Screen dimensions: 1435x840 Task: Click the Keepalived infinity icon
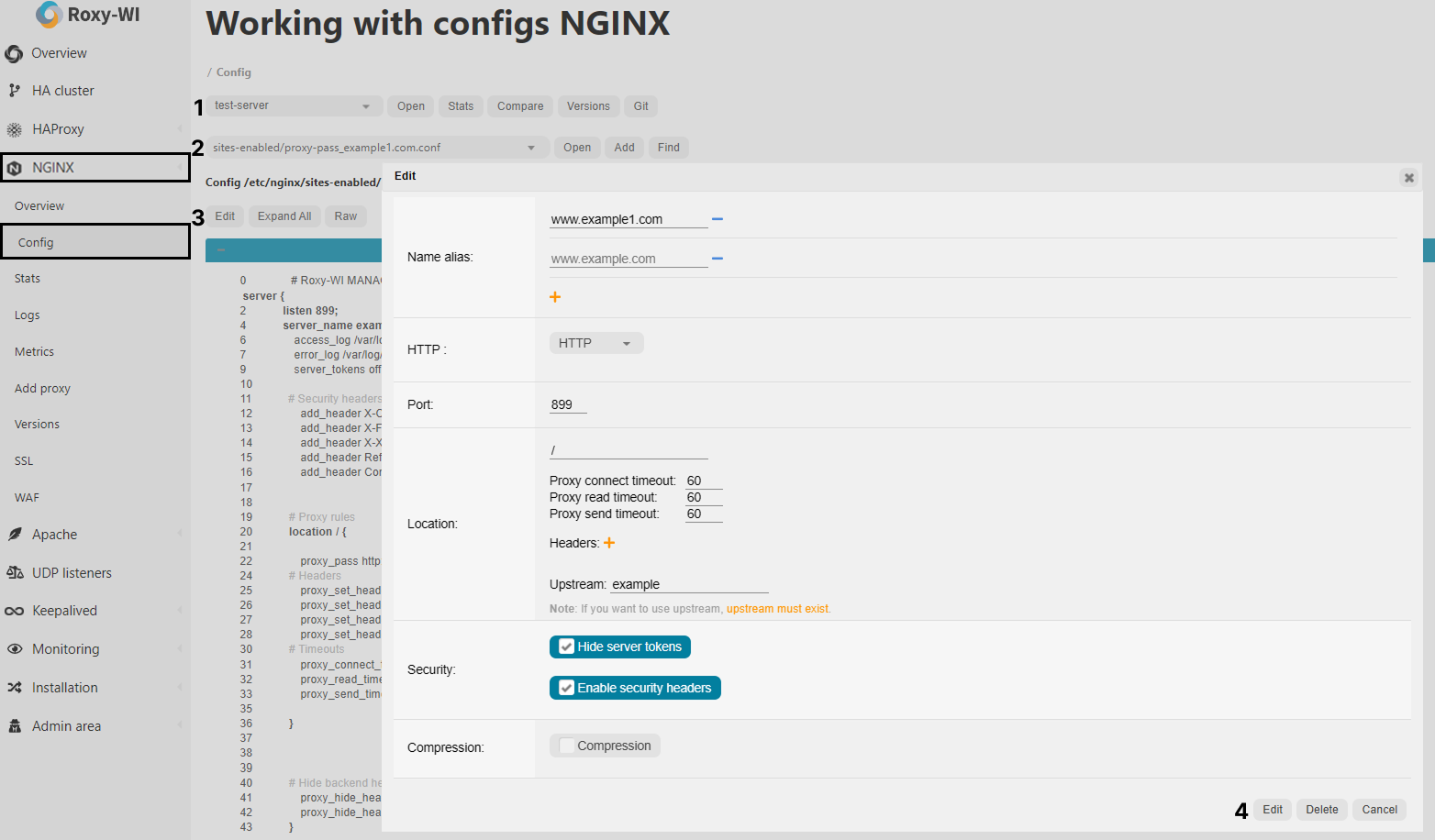[14, 611]
